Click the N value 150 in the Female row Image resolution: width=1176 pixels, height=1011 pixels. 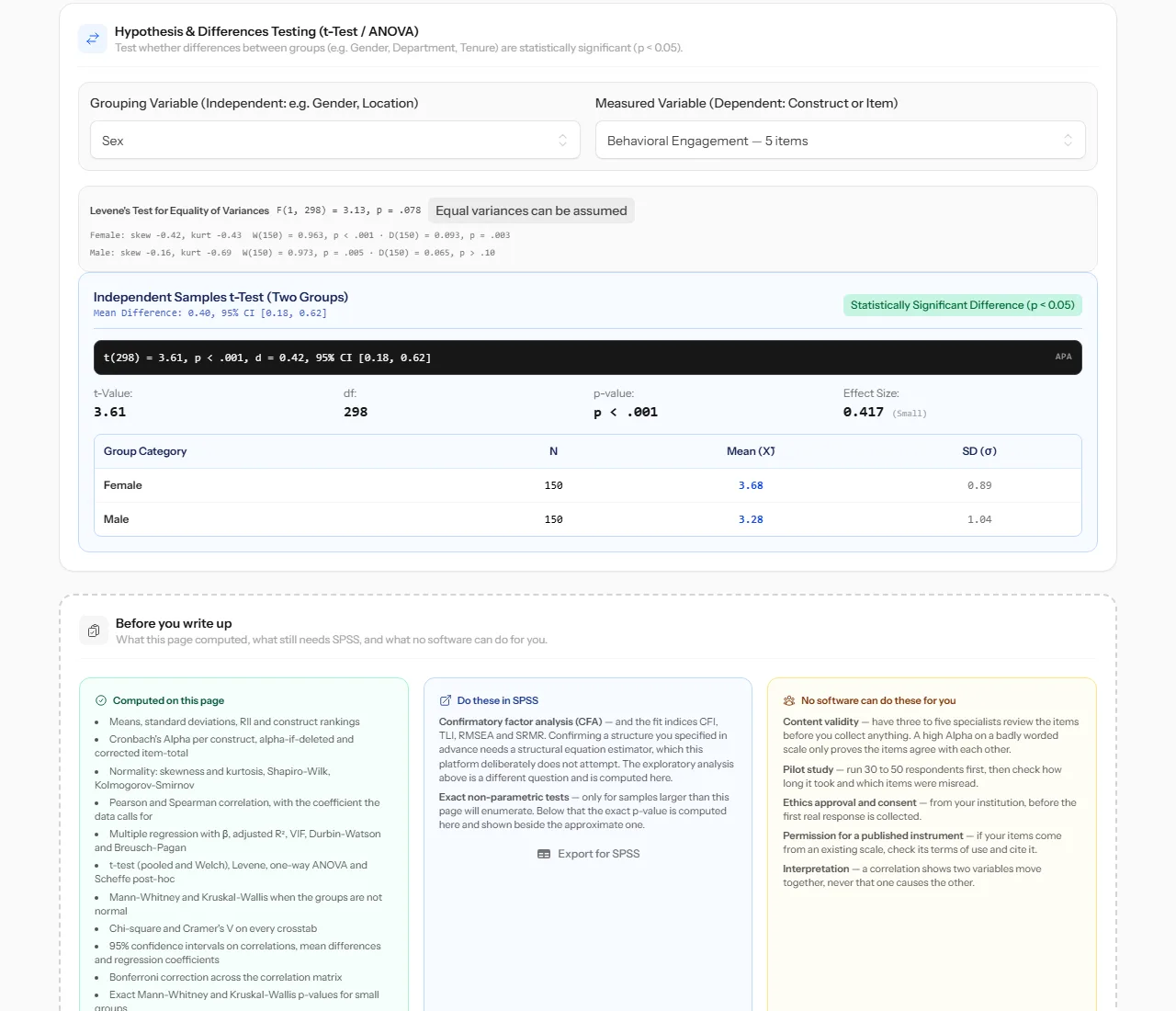[x=553, y=485]
